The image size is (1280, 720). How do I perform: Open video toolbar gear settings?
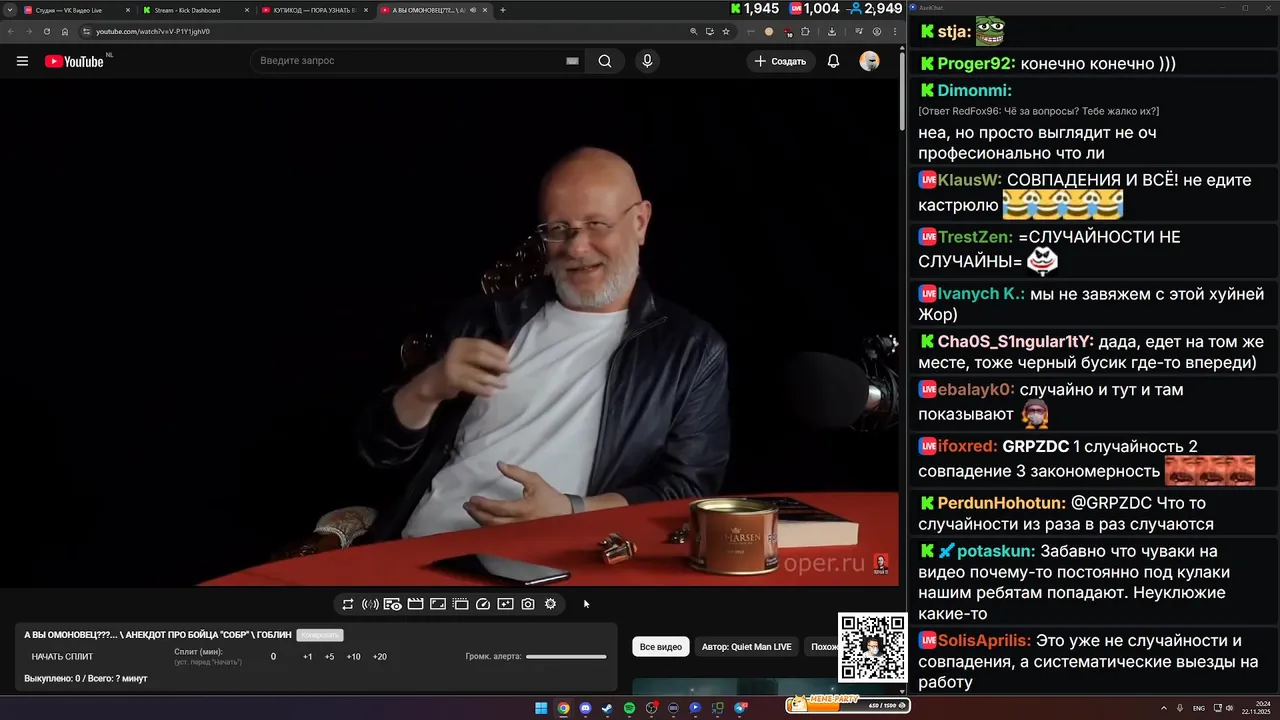coord(550,604)
